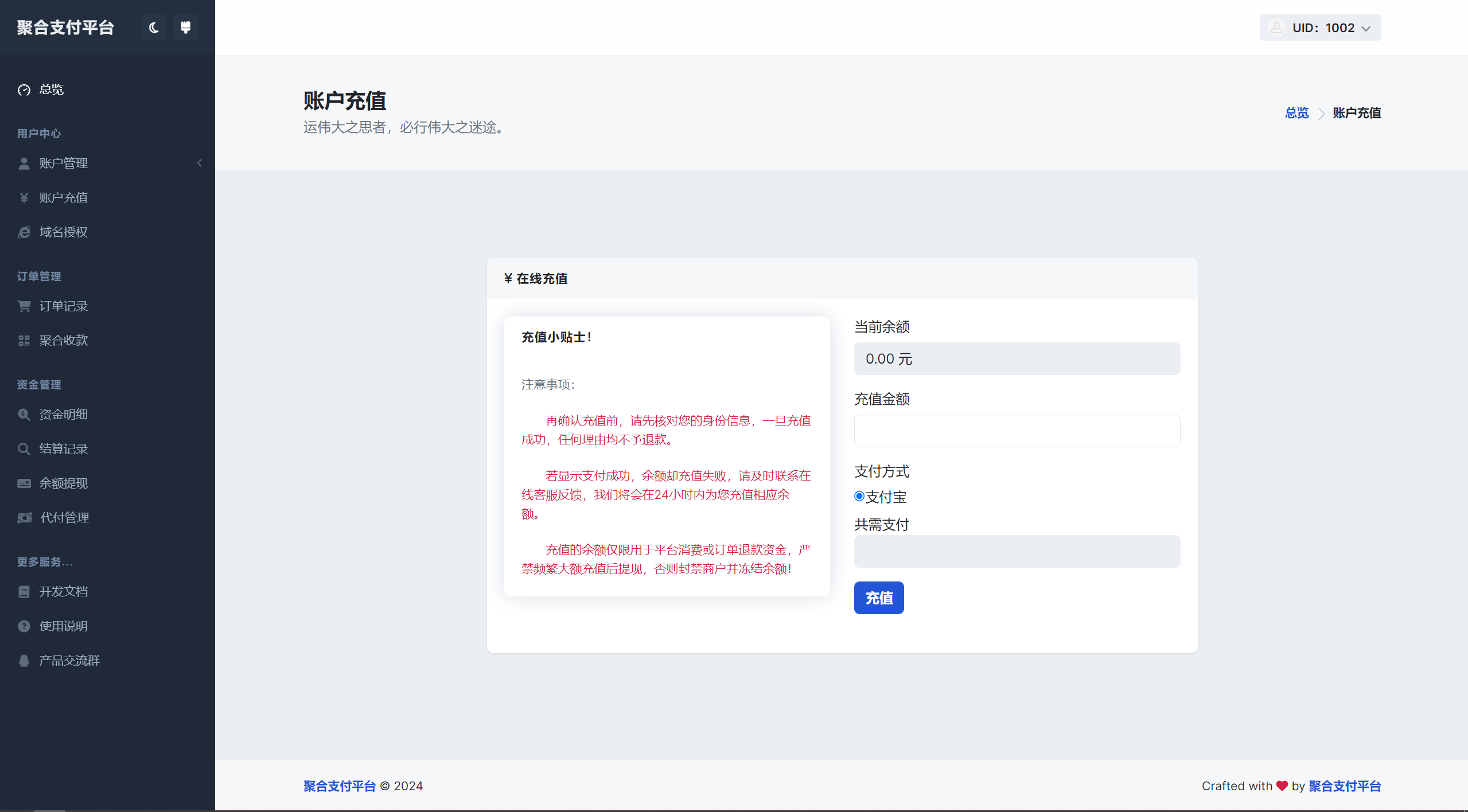
Task: Click the 域名授权 icon in sidebar
Action: click(24, 232)
